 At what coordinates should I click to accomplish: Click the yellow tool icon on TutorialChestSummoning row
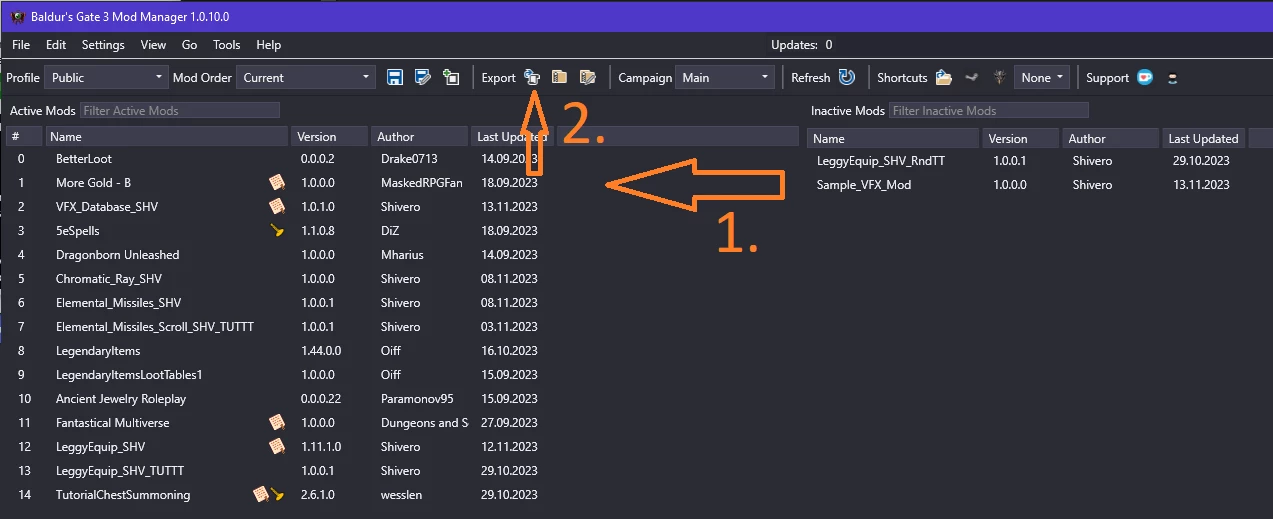click(x=278, y=494)
